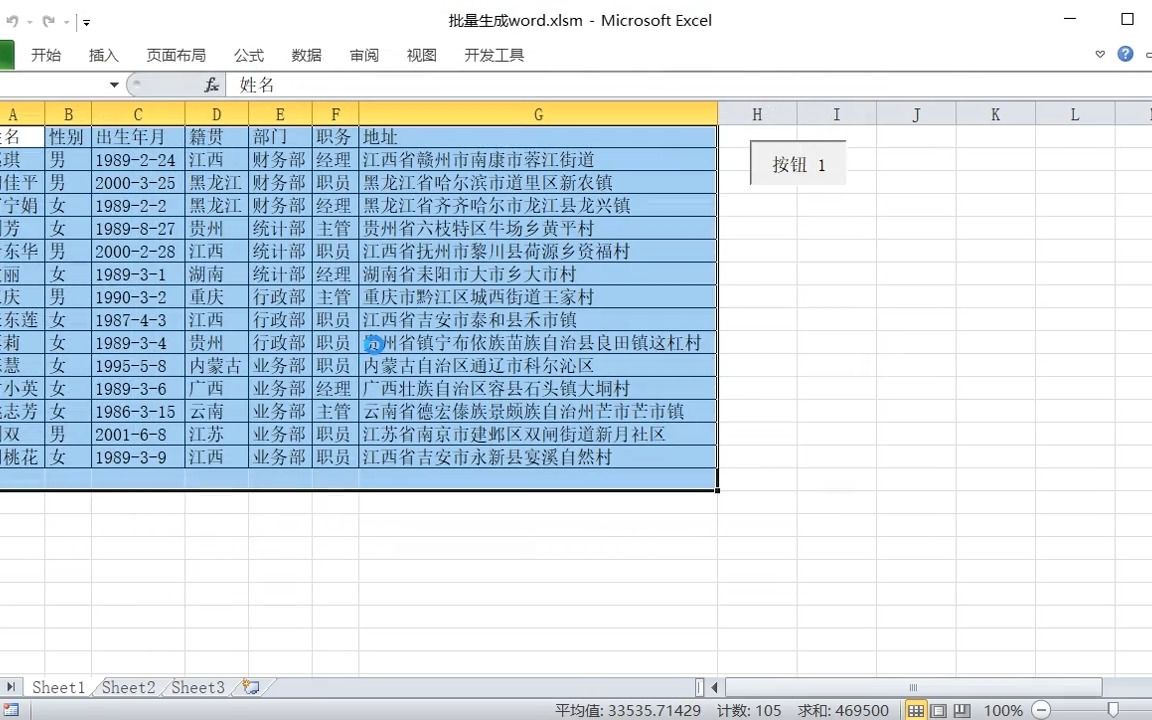Select column H header
This screenshot has height=720, width=1152.
756,113
